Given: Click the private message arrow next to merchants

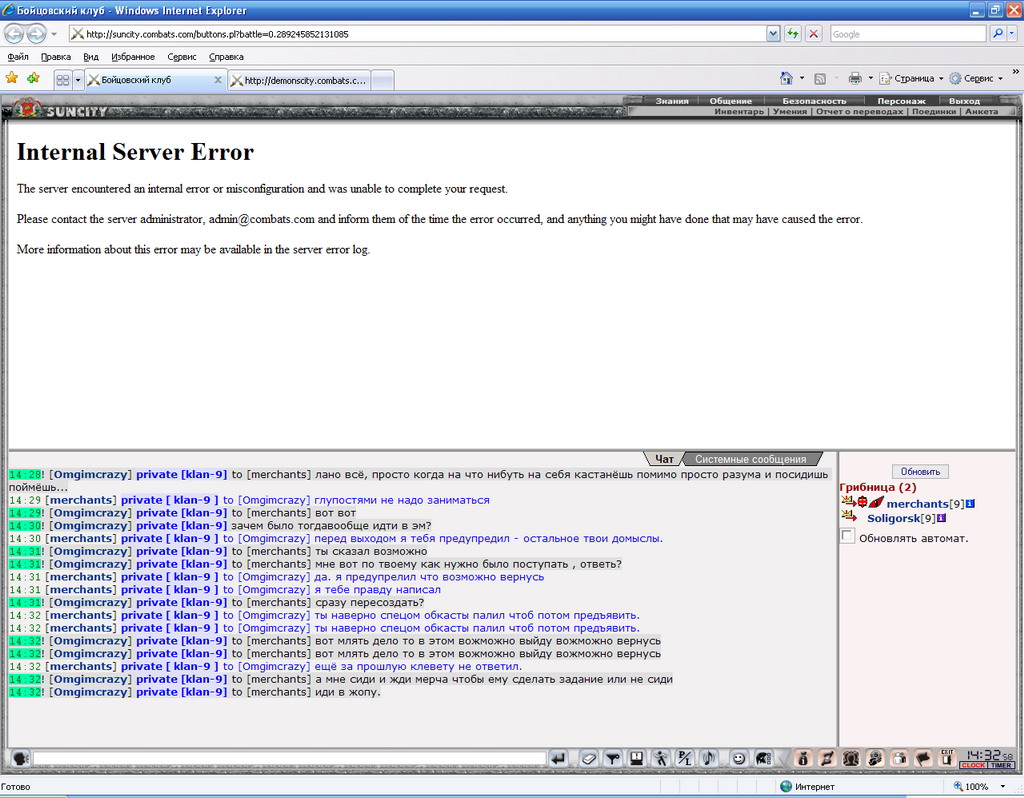Looking at the screenshot, I should point(849,501).
